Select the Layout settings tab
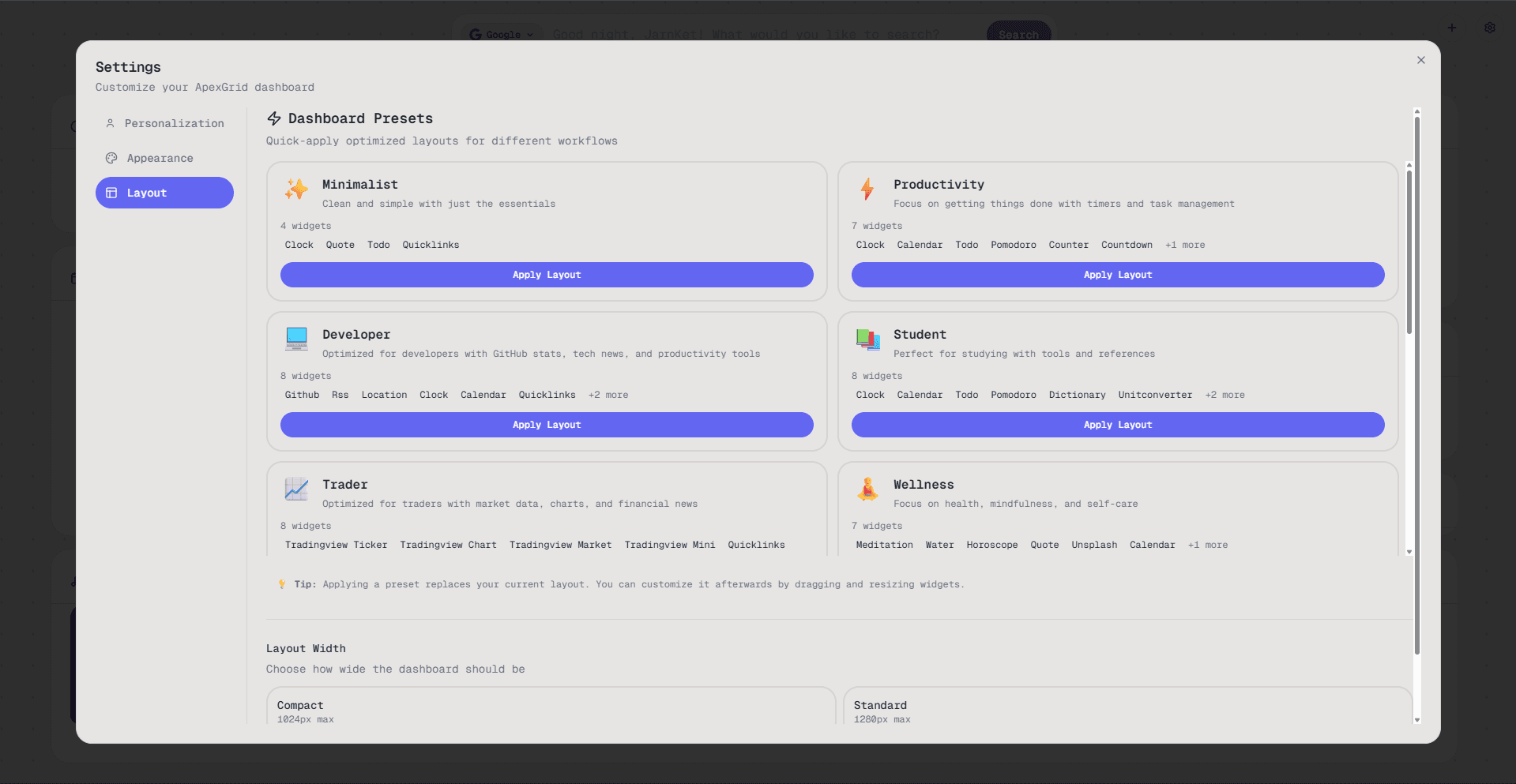 [164, 193]
